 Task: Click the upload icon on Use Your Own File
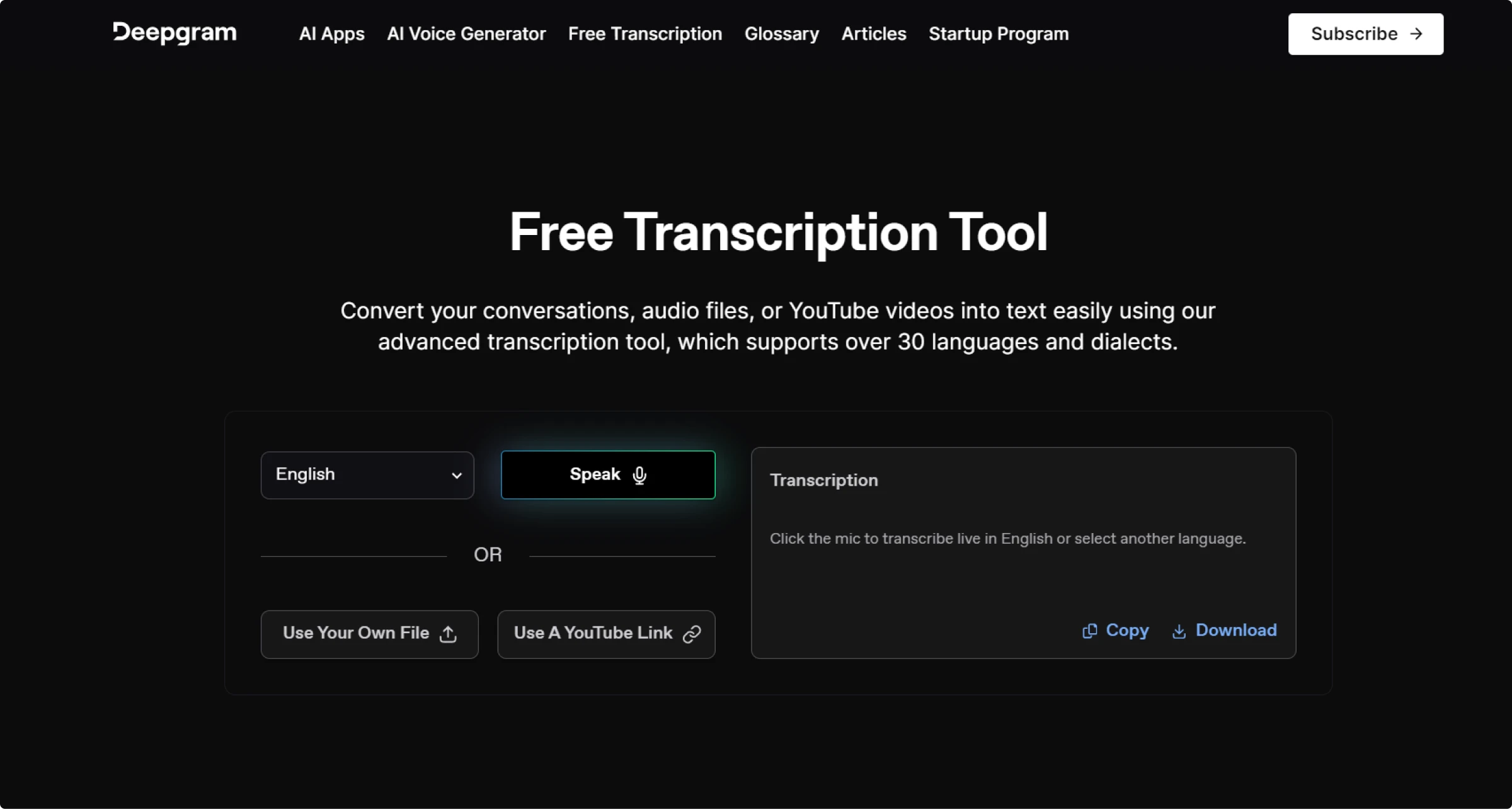pyautogui.click(x=448, y=634)
